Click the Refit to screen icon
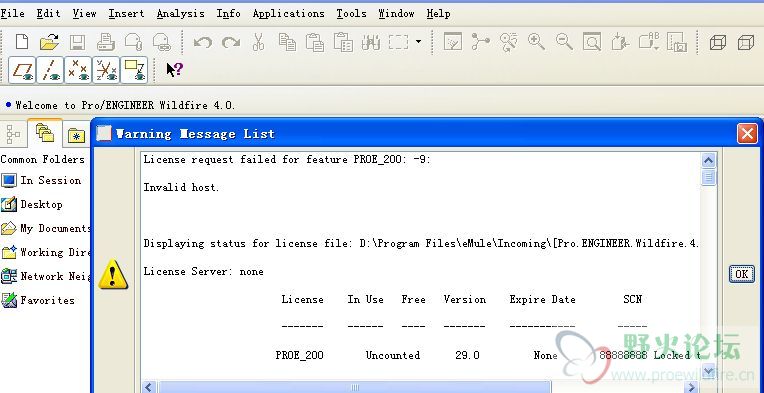Viewport: 764px width, 393px height. point(592,42)
